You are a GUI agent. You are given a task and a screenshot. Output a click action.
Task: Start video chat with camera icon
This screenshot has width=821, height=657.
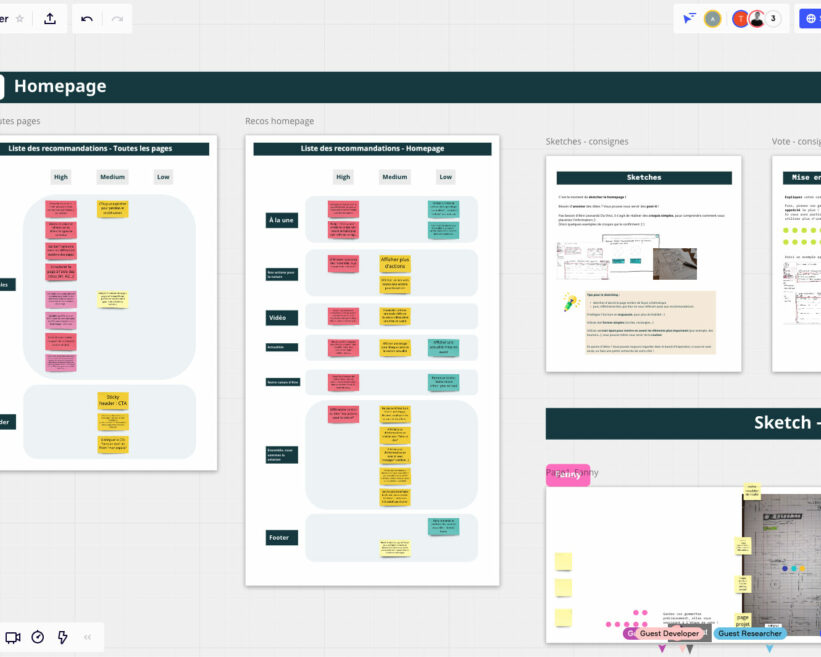(x=13, y=637)
